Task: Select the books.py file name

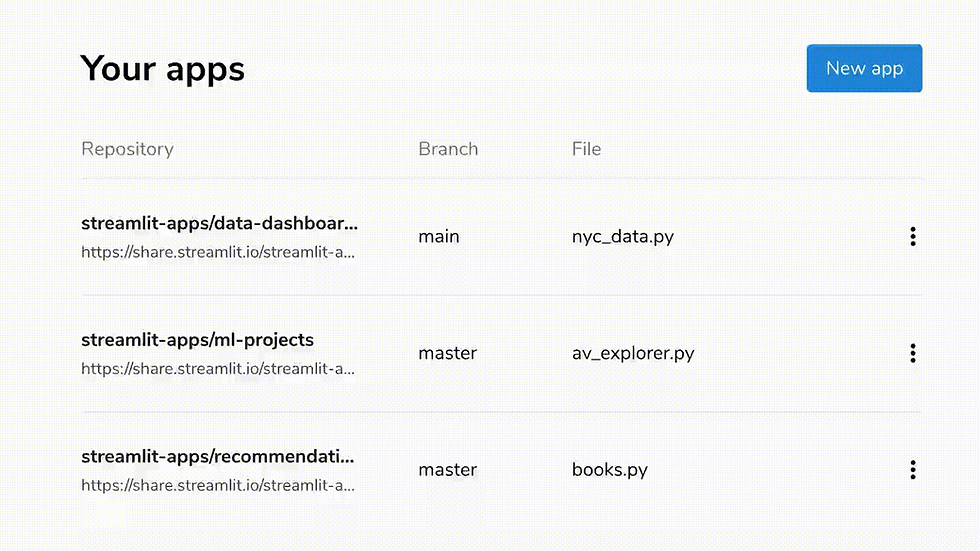Action: tap(610, 470)
